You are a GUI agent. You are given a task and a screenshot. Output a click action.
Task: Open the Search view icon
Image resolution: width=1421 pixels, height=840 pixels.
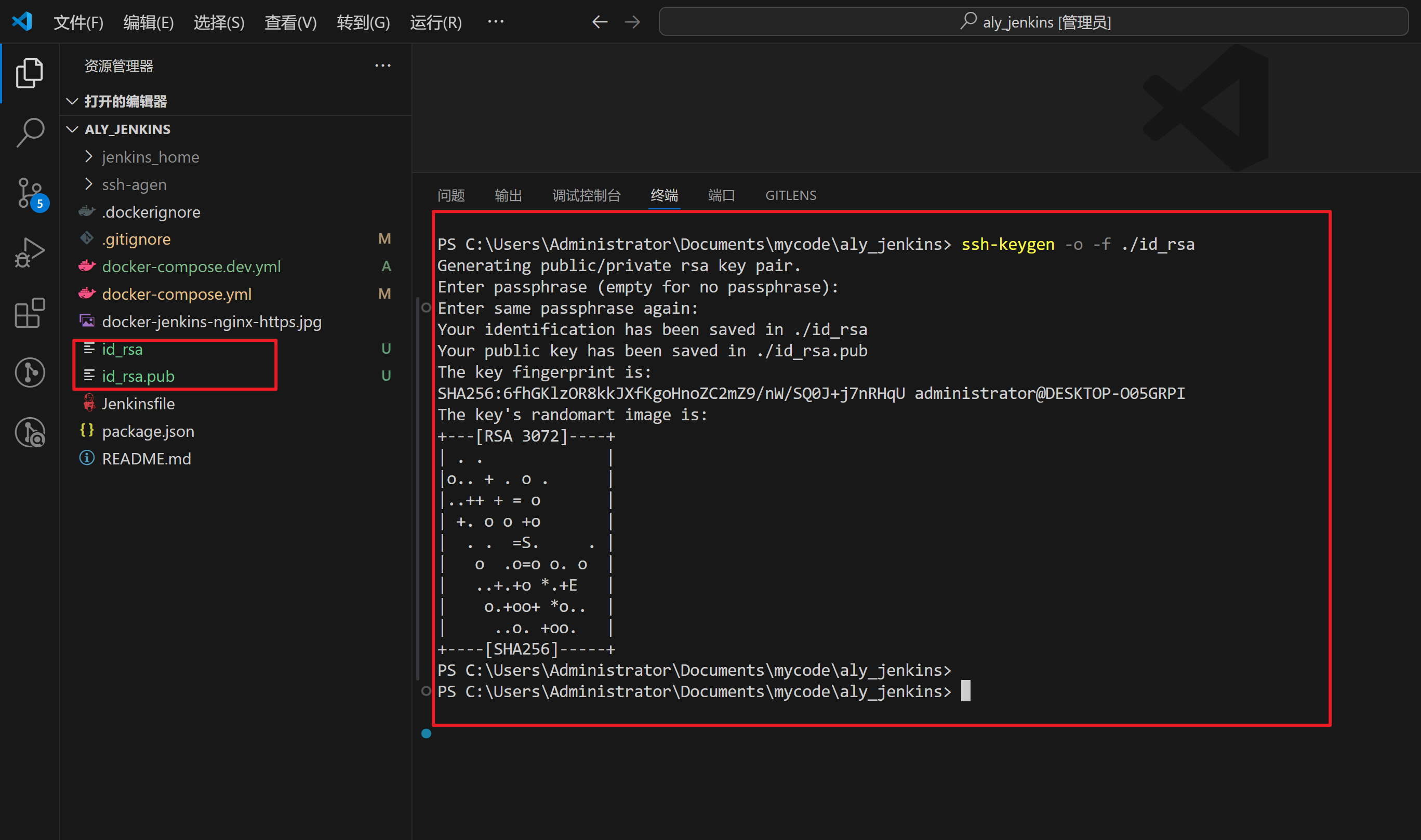[30, 133]
